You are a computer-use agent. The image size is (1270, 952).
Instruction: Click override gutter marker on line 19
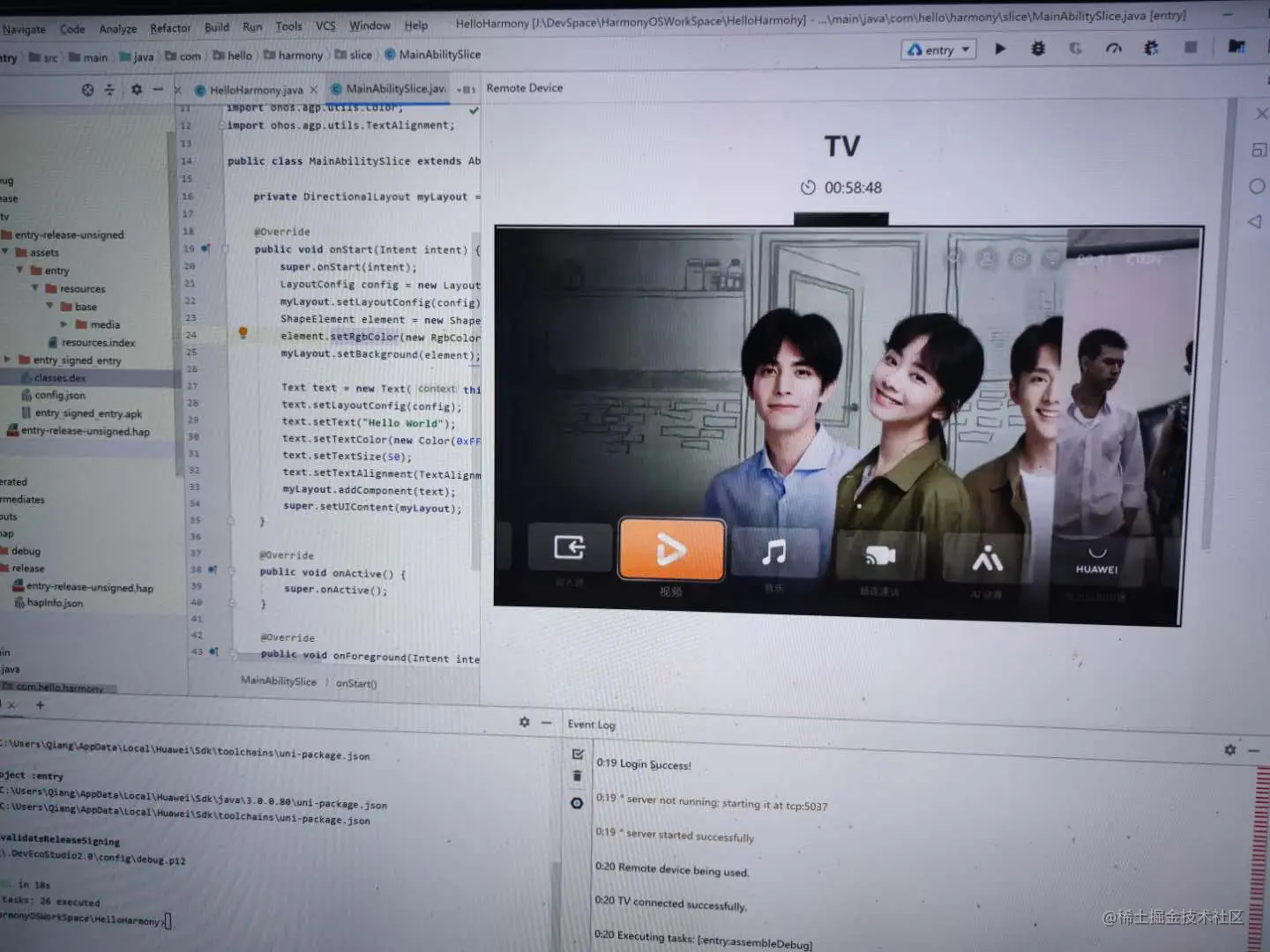pyautogui.click(x=205, y=249)
